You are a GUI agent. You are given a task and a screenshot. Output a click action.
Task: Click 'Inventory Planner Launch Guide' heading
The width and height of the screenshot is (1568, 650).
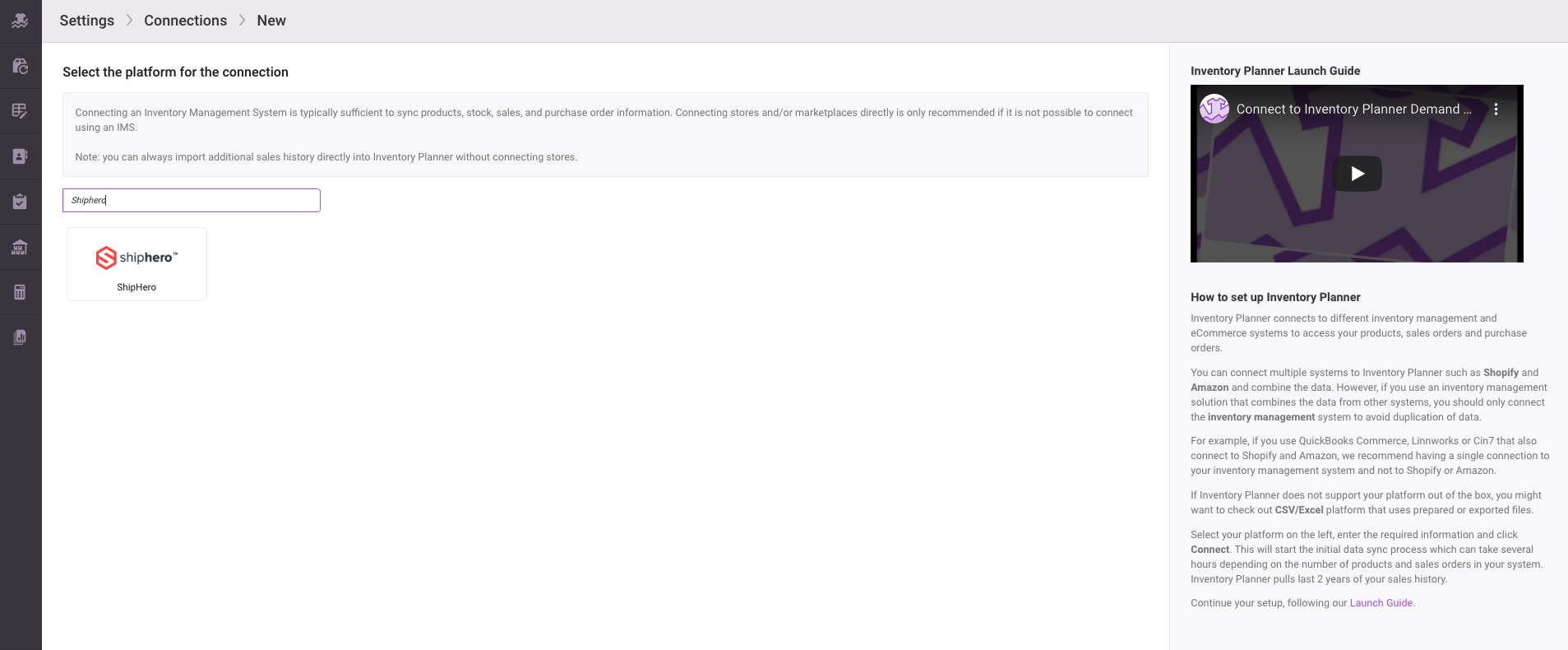[1275, 71]
